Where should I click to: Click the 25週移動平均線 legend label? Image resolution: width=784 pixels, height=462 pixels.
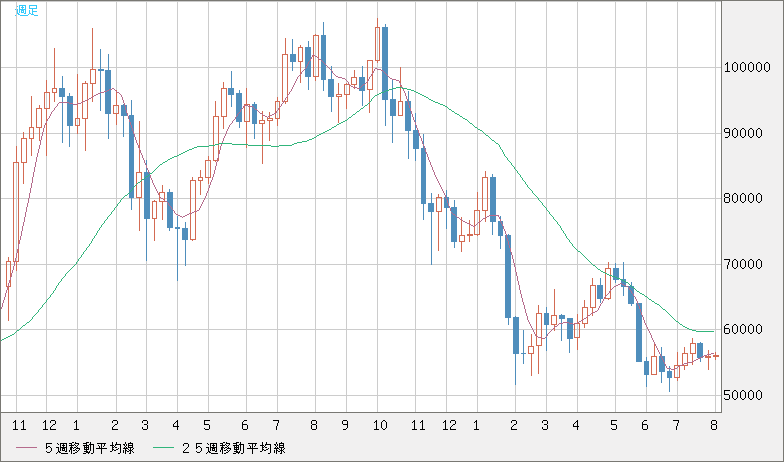click(233, 448)
